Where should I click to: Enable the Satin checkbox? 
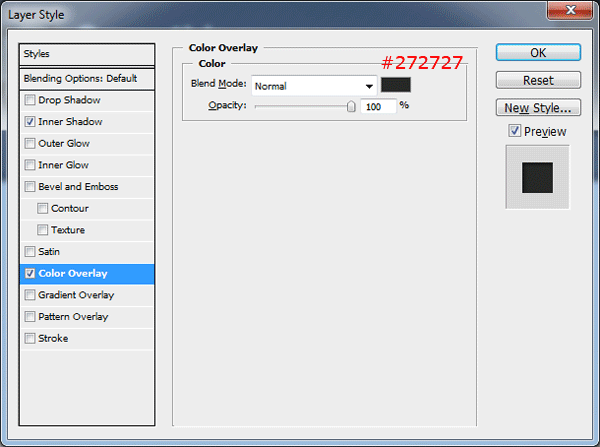[30, 252]
